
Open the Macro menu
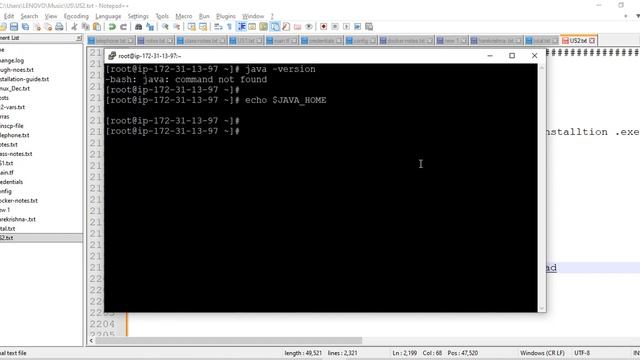(184, 16)
